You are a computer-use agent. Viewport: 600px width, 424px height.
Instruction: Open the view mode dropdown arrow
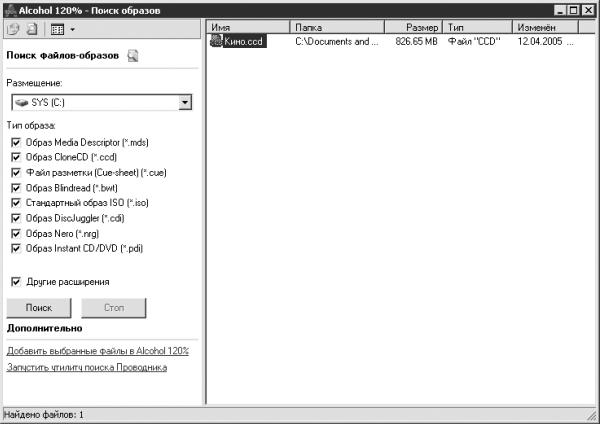click(x=72, y=29)
